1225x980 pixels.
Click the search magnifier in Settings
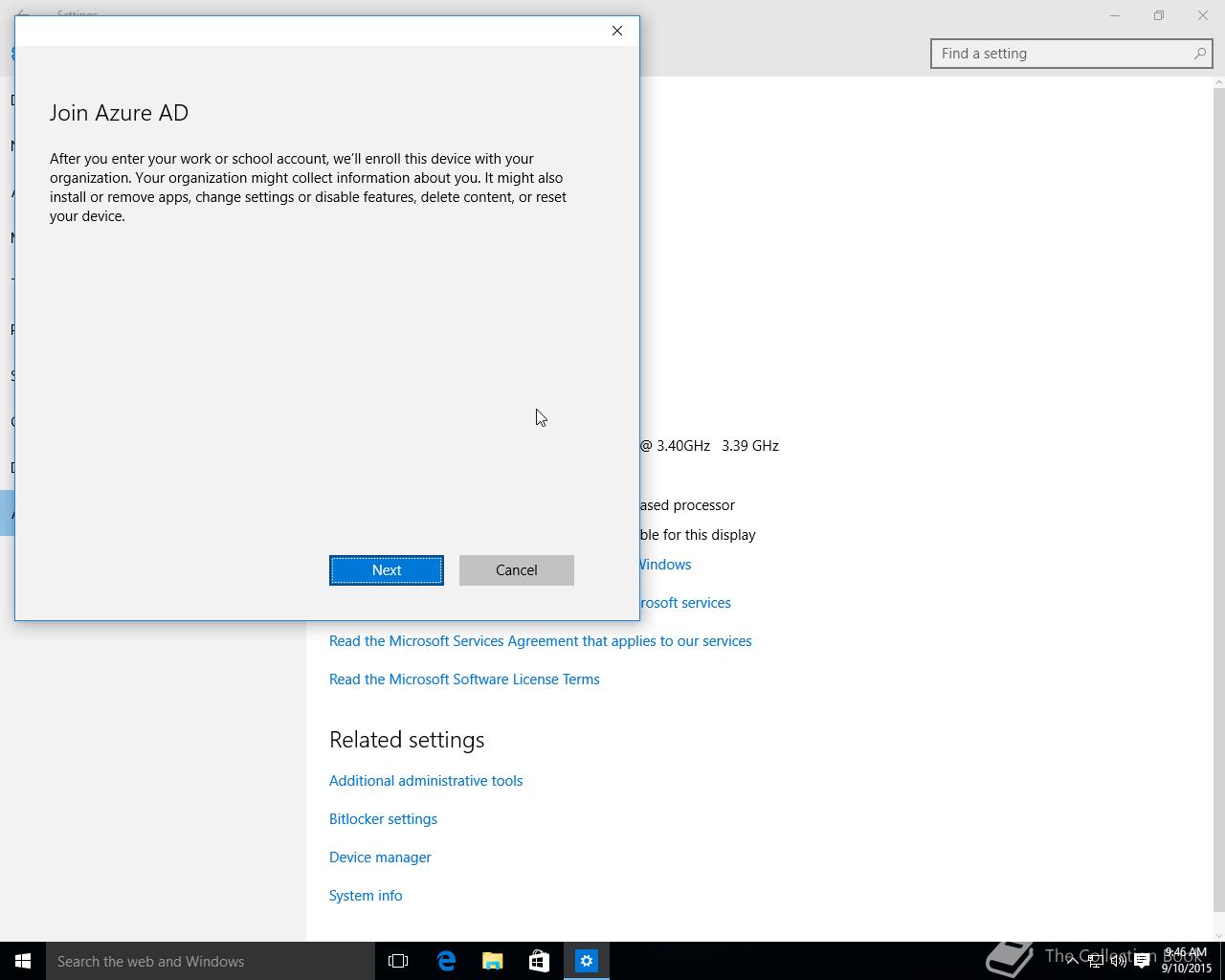click(1199, 54)
